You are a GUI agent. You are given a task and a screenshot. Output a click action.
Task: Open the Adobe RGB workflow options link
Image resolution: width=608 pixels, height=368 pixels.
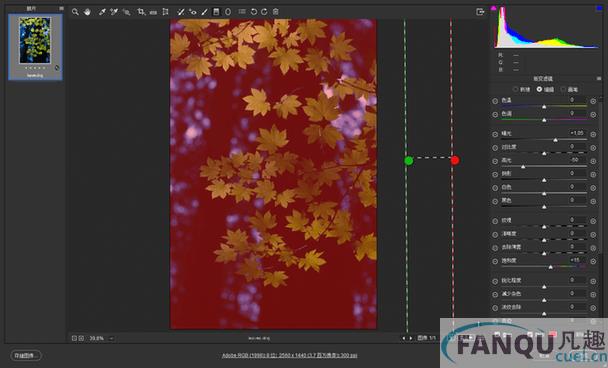click(x=289, y=355)
